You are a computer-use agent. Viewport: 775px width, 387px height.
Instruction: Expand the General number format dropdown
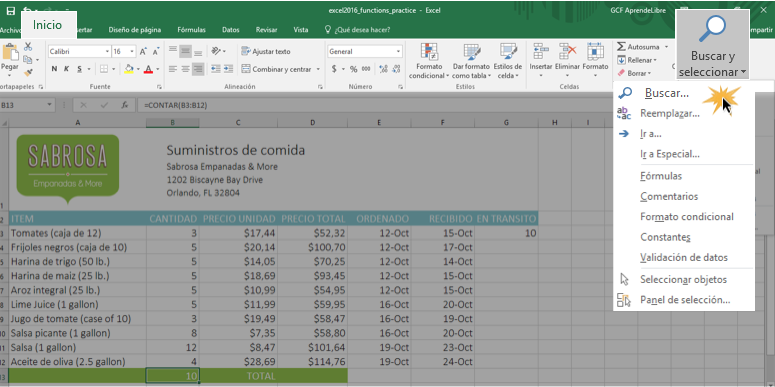coord(398,51)
